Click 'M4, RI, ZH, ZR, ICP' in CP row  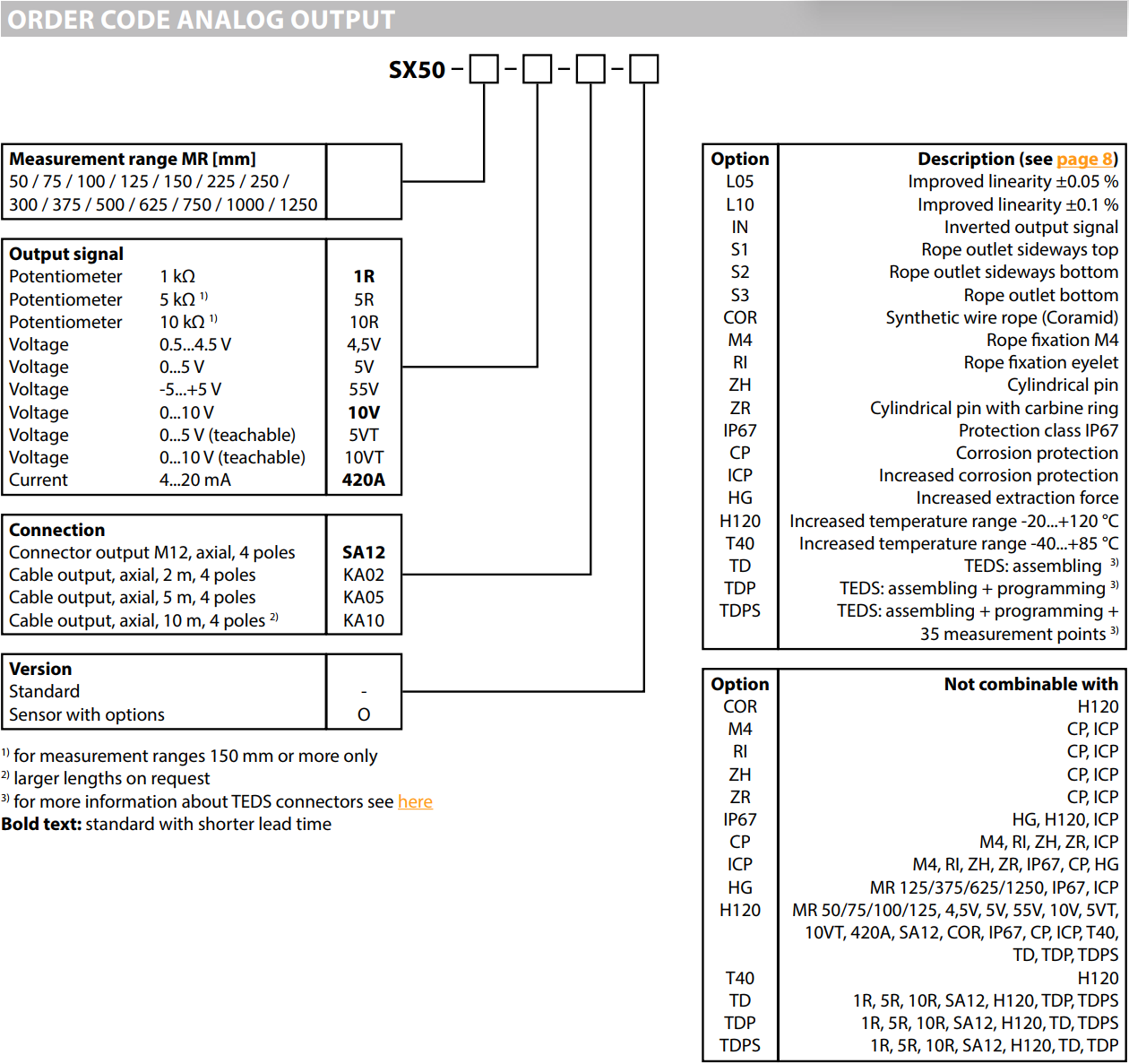click(x=1049, y=842)
